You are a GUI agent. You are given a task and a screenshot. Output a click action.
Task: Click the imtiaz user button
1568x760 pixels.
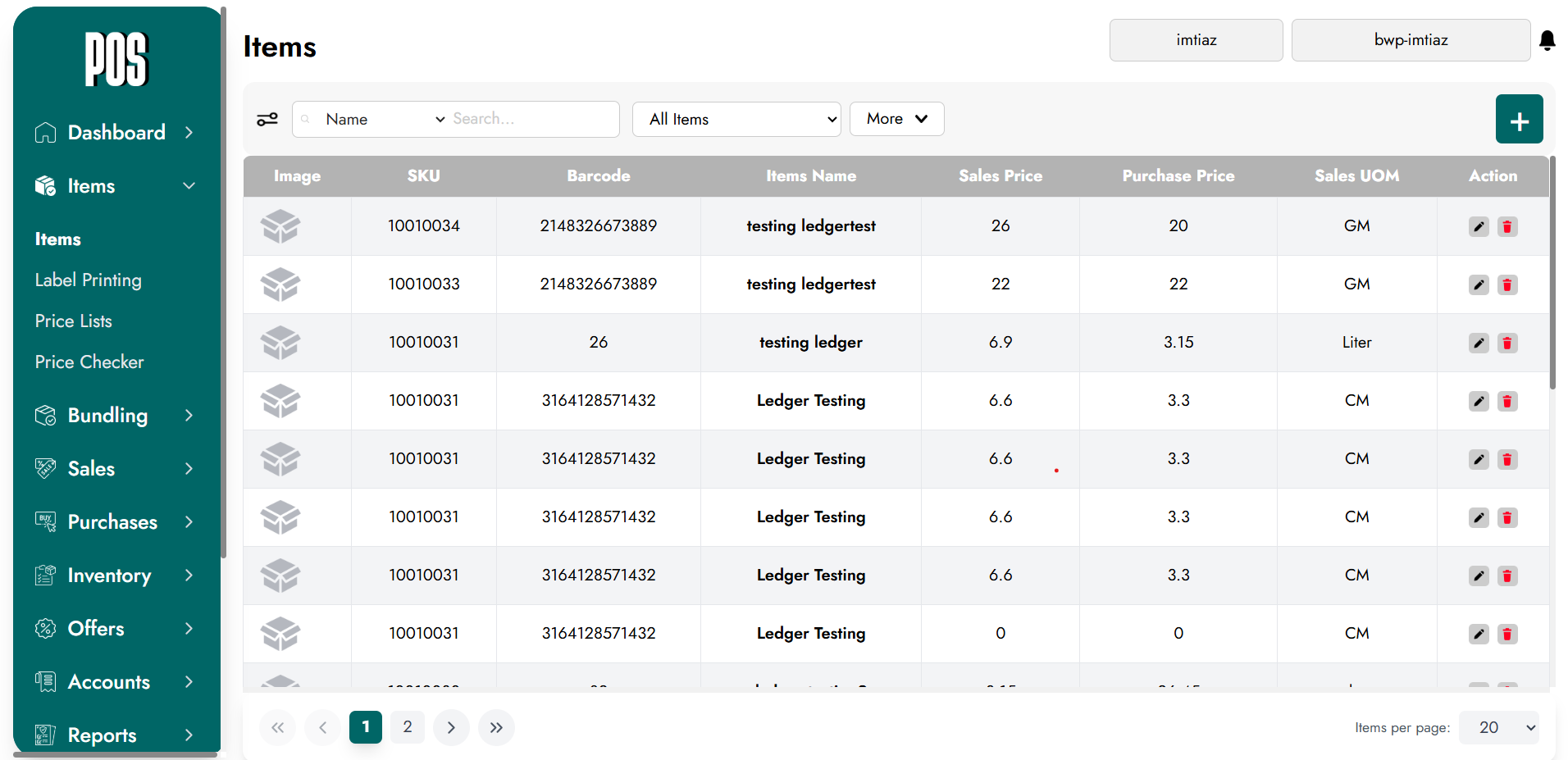[1196, 40]
